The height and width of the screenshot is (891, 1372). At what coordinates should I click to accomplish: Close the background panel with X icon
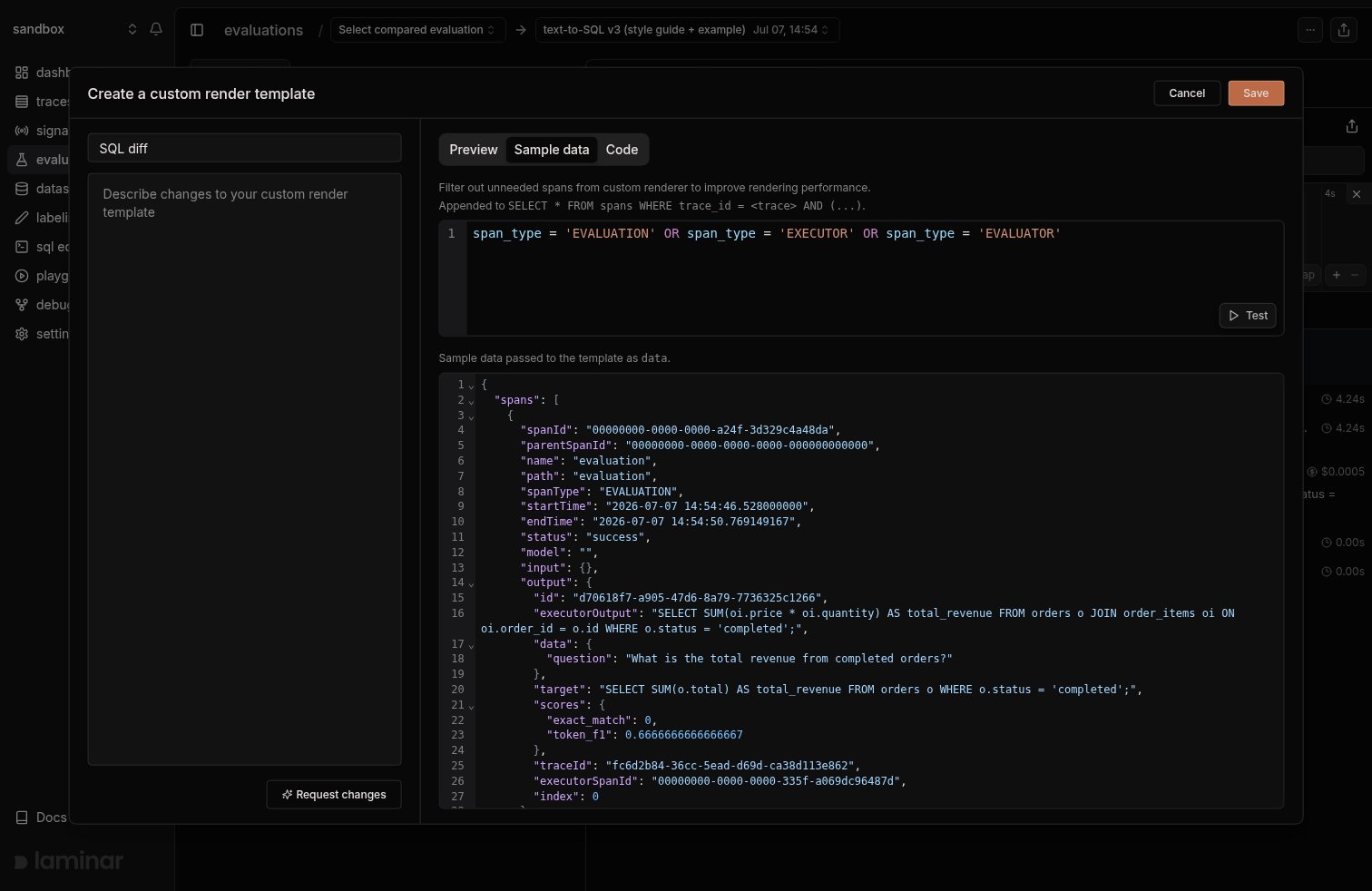pos(1357,194)
